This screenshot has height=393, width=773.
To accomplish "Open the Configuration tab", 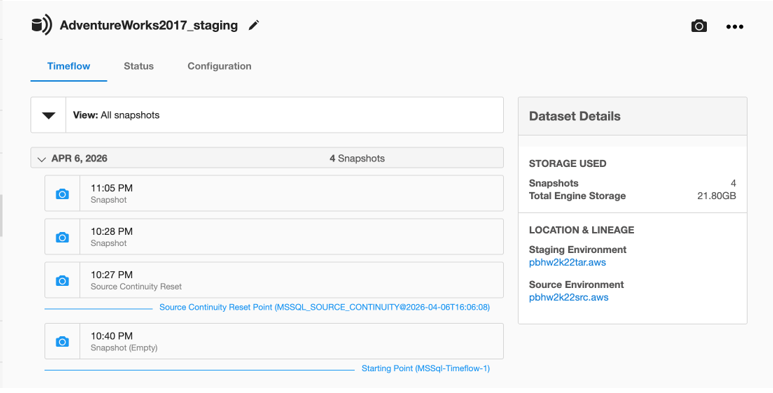I will click(219, 66).
